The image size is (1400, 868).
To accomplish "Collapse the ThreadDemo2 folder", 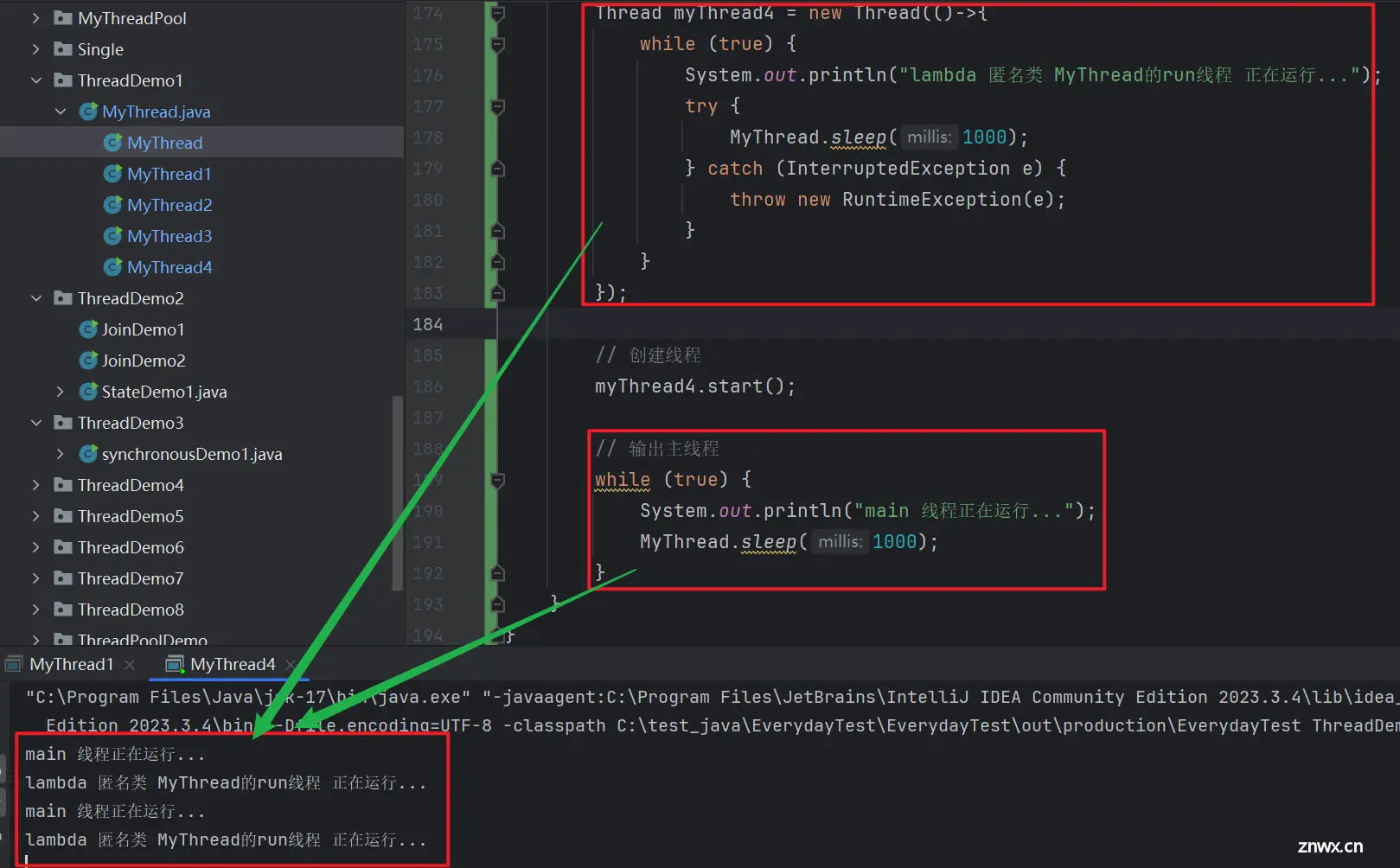I will (x=35, y=298).
